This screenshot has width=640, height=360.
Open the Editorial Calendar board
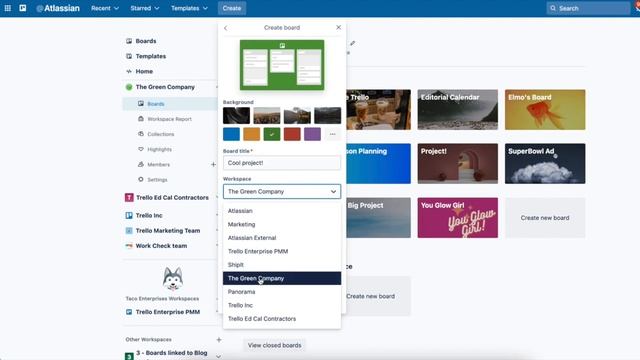458,110
